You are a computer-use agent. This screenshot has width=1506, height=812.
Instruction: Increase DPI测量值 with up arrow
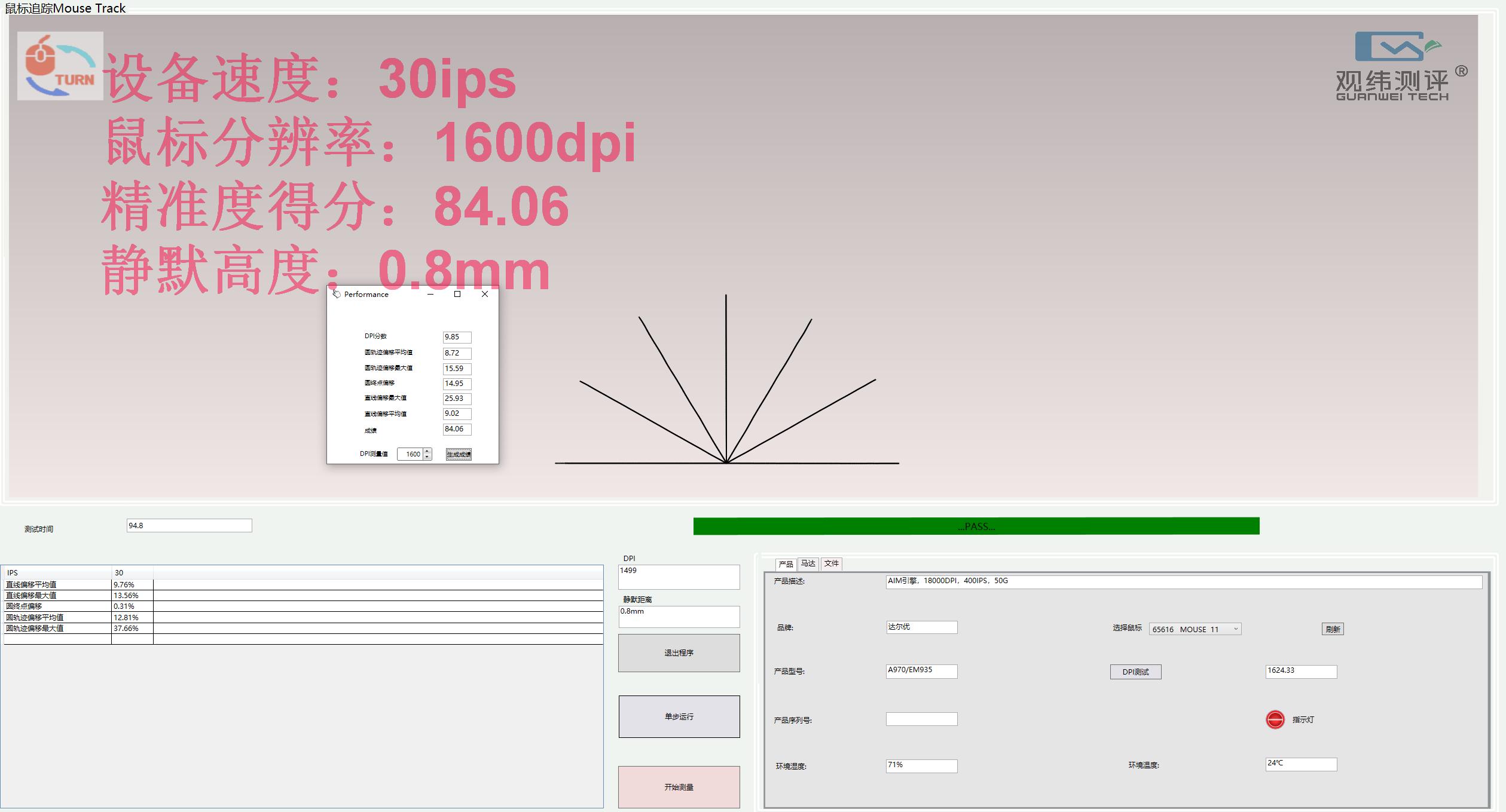pos(427,451)
